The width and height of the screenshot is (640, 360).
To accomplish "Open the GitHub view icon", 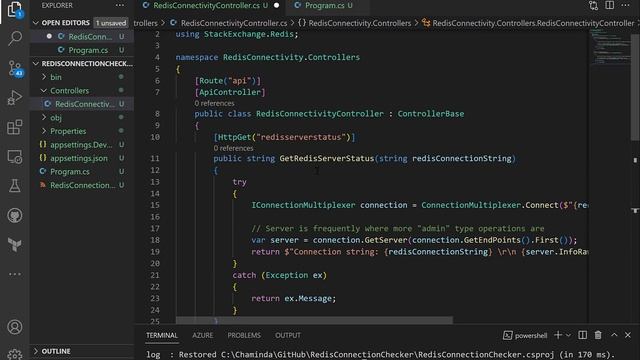I will point(15,216).
